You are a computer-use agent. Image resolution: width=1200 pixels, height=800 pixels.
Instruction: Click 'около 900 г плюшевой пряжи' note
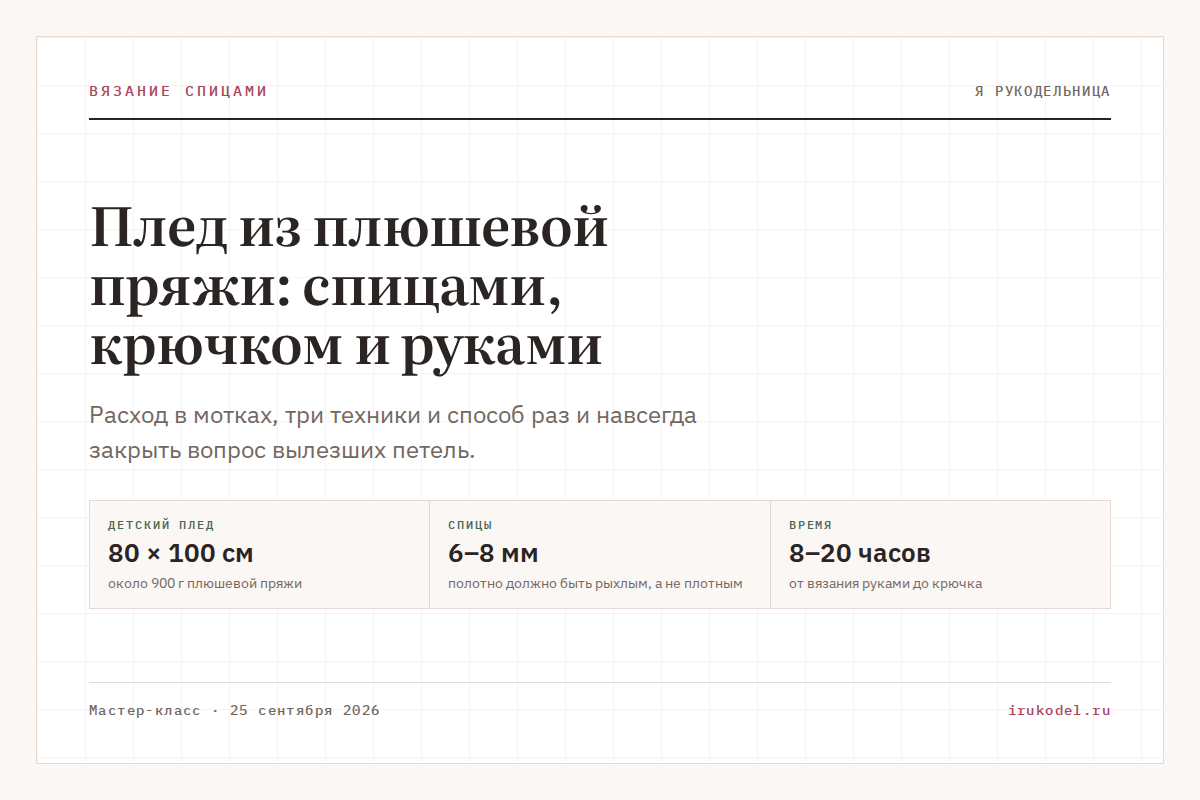click(x=205, y=583)
